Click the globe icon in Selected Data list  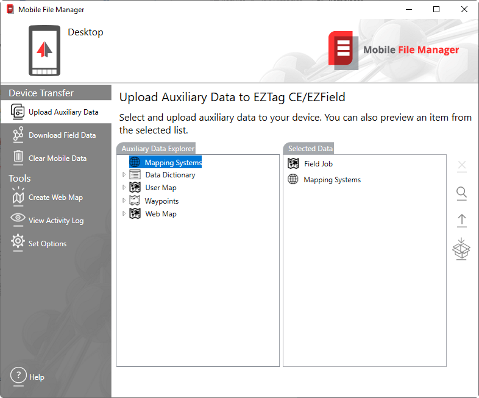pos(293,179)
